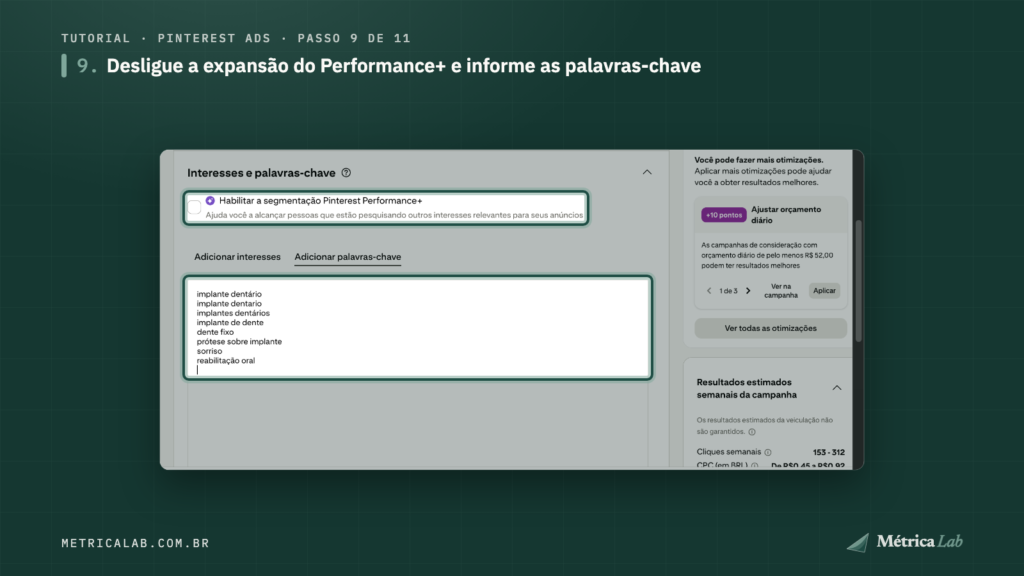Click inside the keywords text area
Screen dimensions: 1024x576
(x=418, y=328)
